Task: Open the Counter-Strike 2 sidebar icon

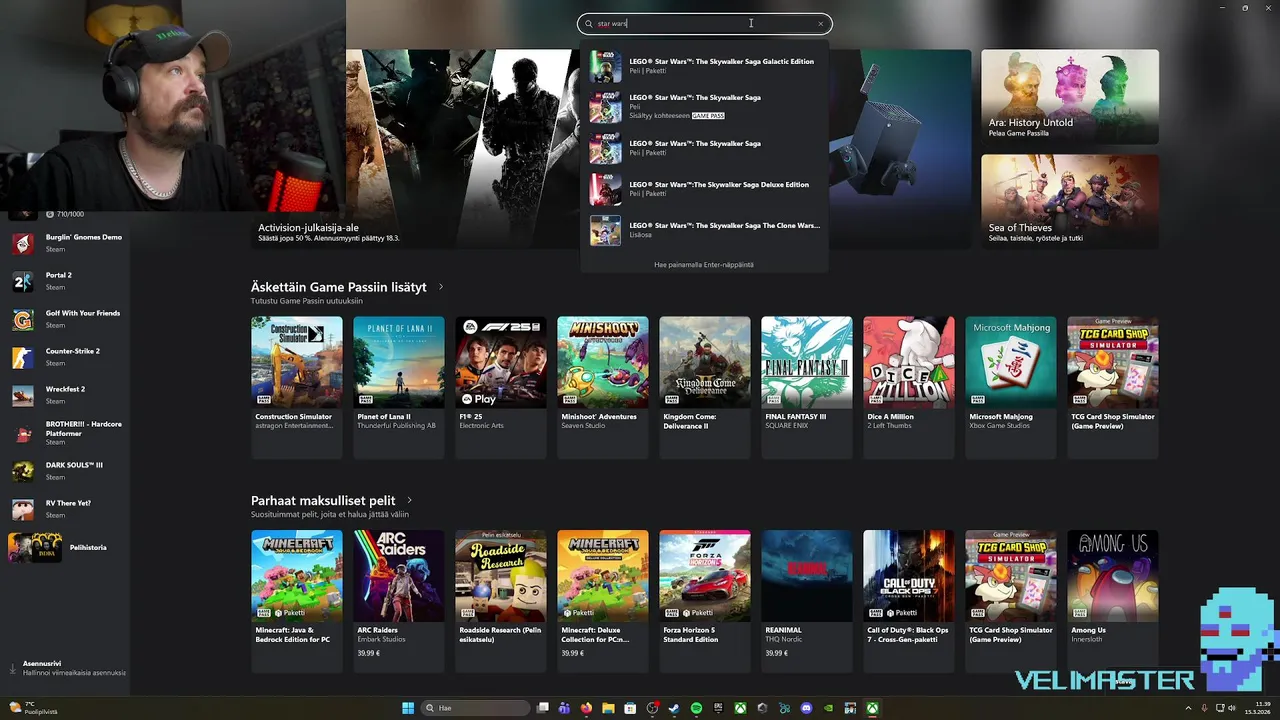Action: (23, 357)
